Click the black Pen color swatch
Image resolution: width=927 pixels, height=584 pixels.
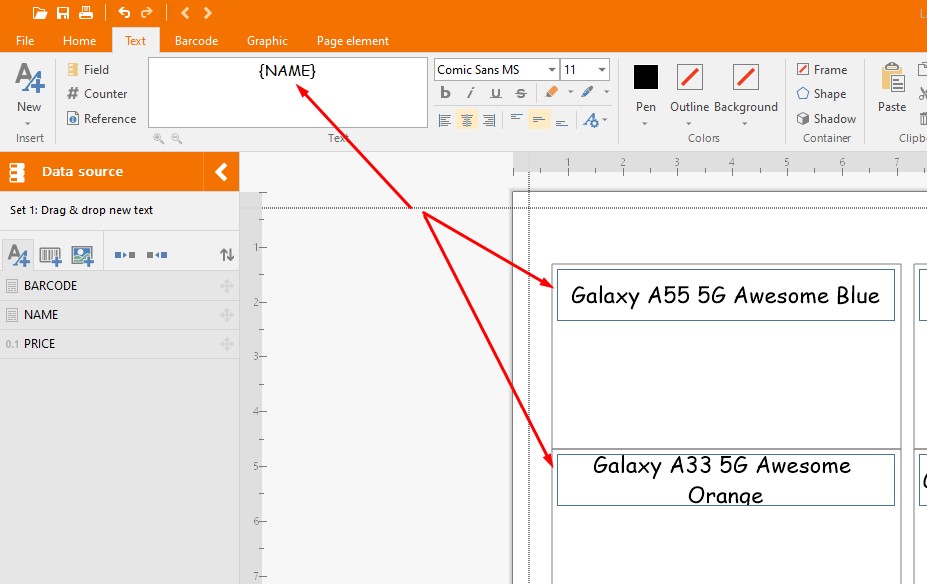point(646,77)
